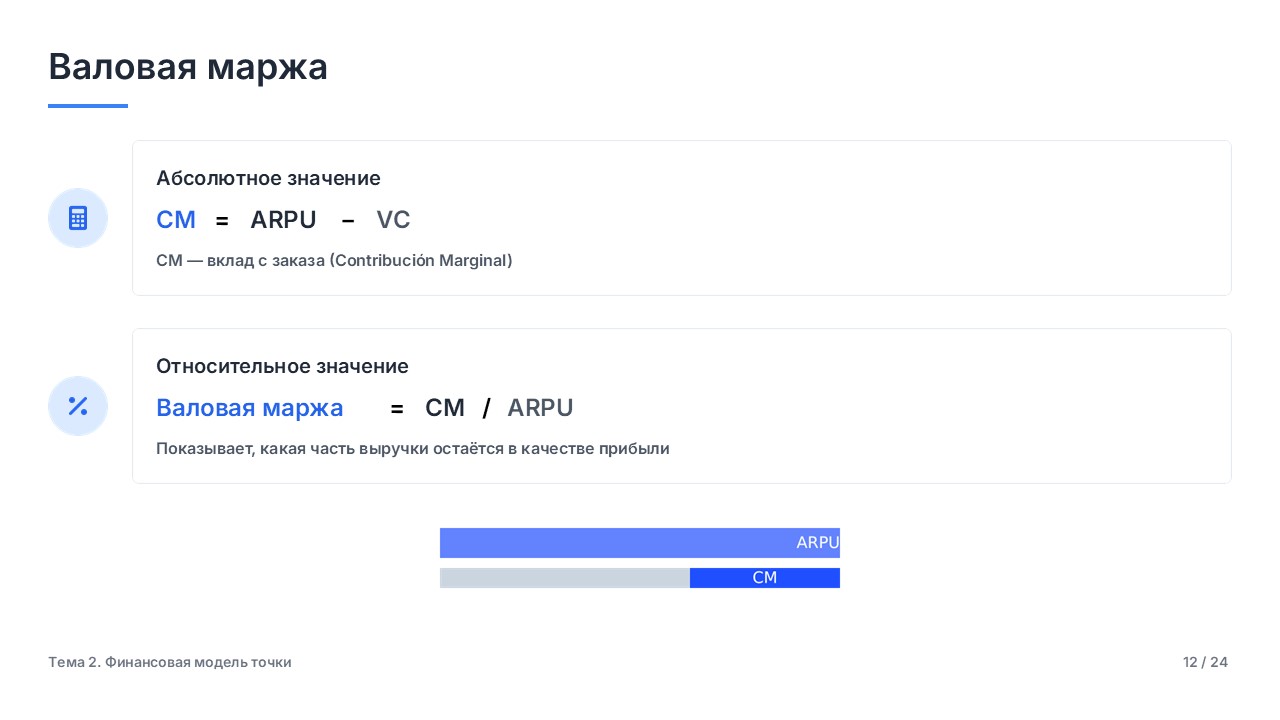Click the 12 / 24 page number

point(1205,662)
